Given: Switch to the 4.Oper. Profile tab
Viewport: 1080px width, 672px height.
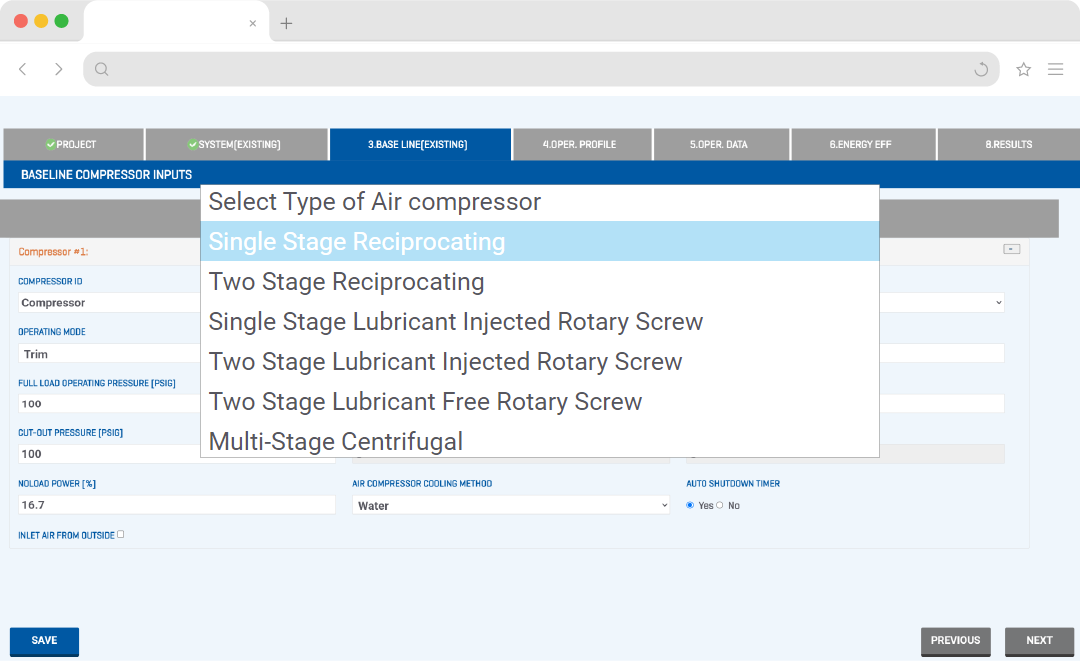Looking at the screenshot, I should (x=580, y=144).
